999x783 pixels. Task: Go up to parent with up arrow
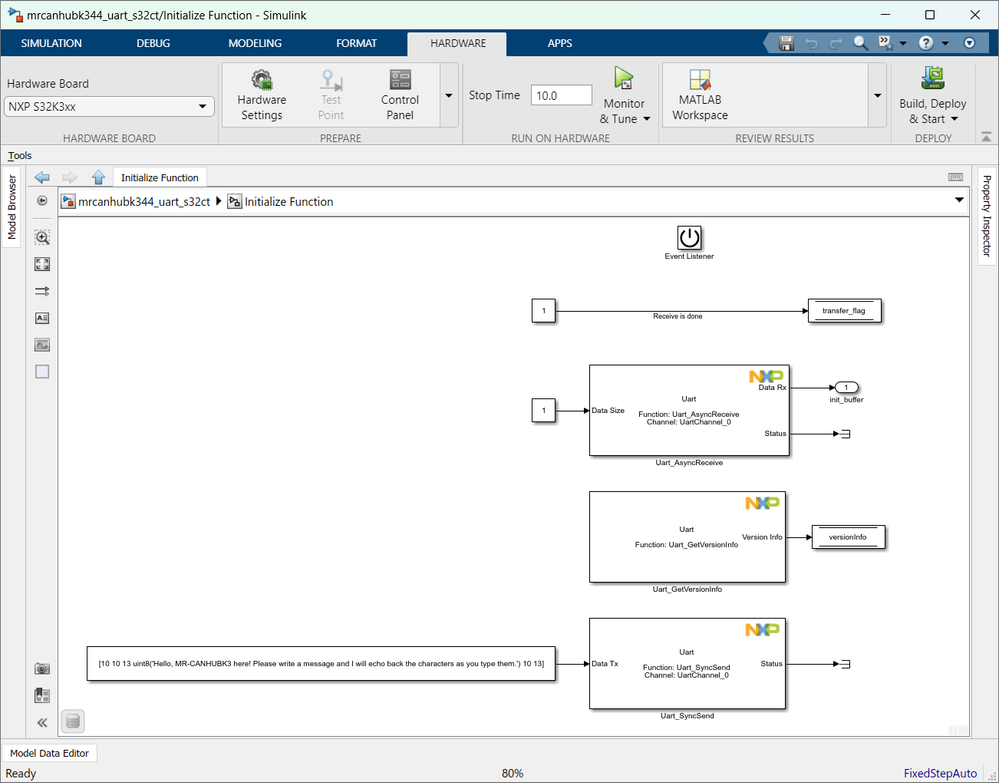[x=98, y=177]
